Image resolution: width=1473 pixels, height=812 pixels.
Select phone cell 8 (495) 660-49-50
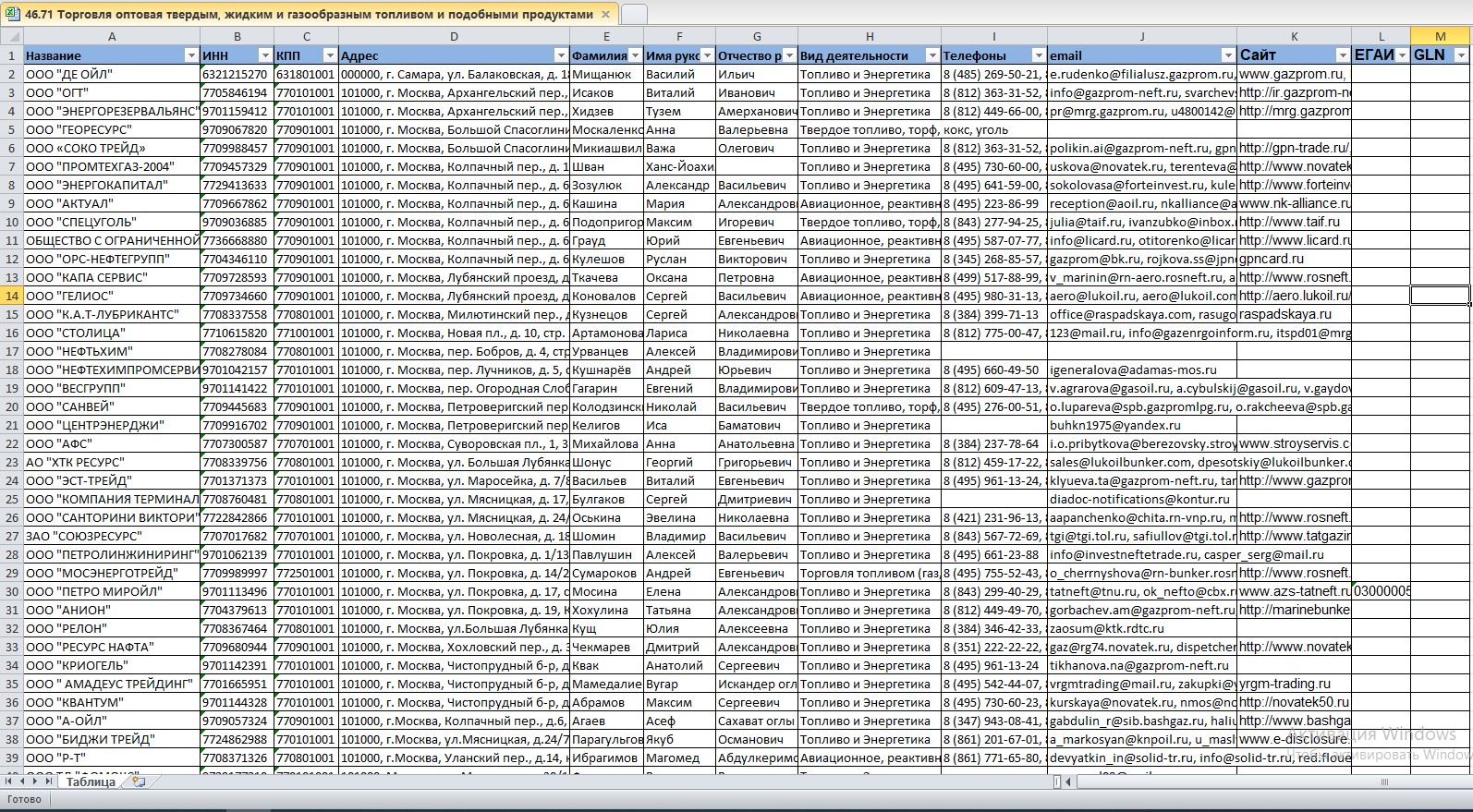pyautogui.click(x=994, y=370)
